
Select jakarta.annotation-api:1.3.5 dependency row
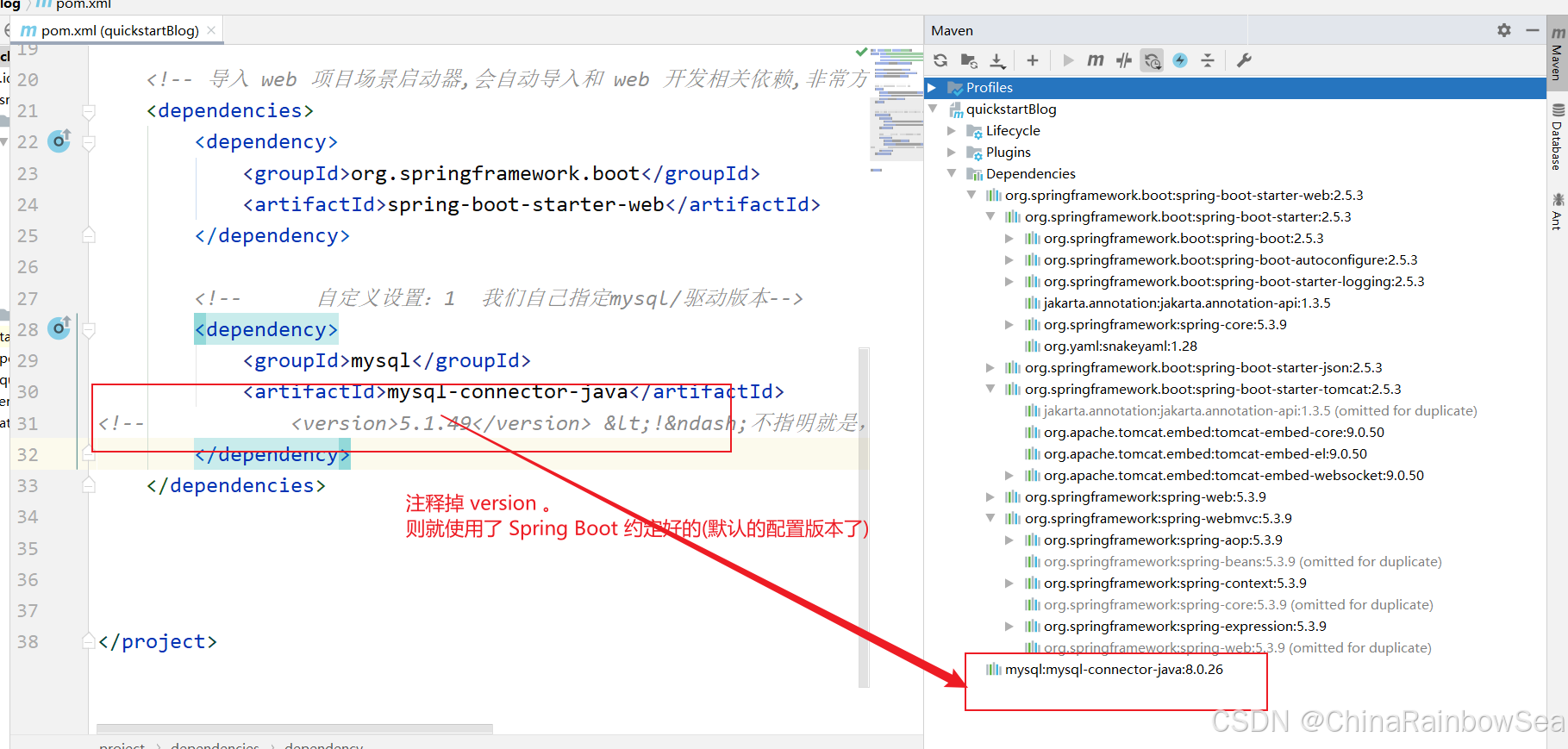click(x=1187, y=303)
